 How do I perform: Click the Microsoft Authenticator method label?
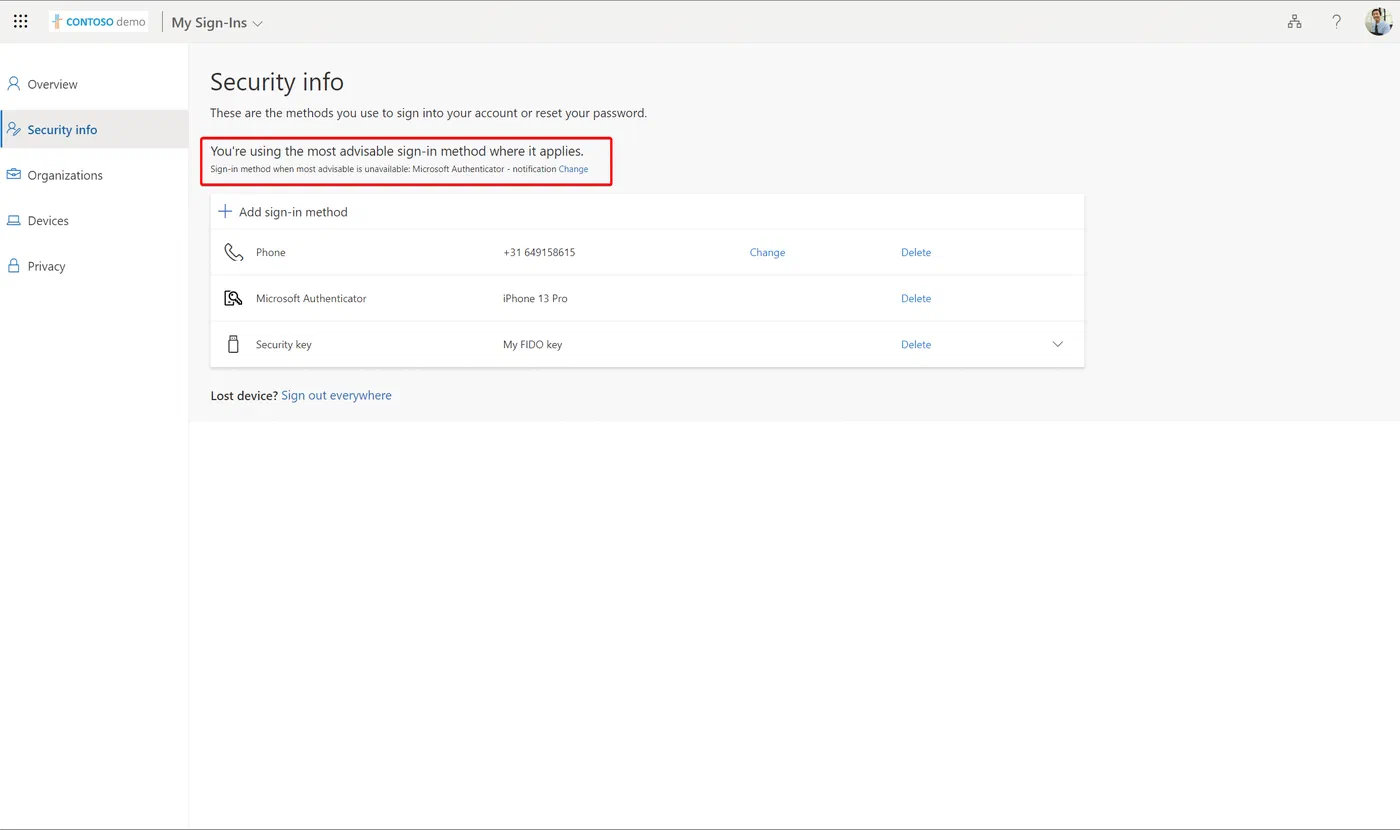pos(311,298)
